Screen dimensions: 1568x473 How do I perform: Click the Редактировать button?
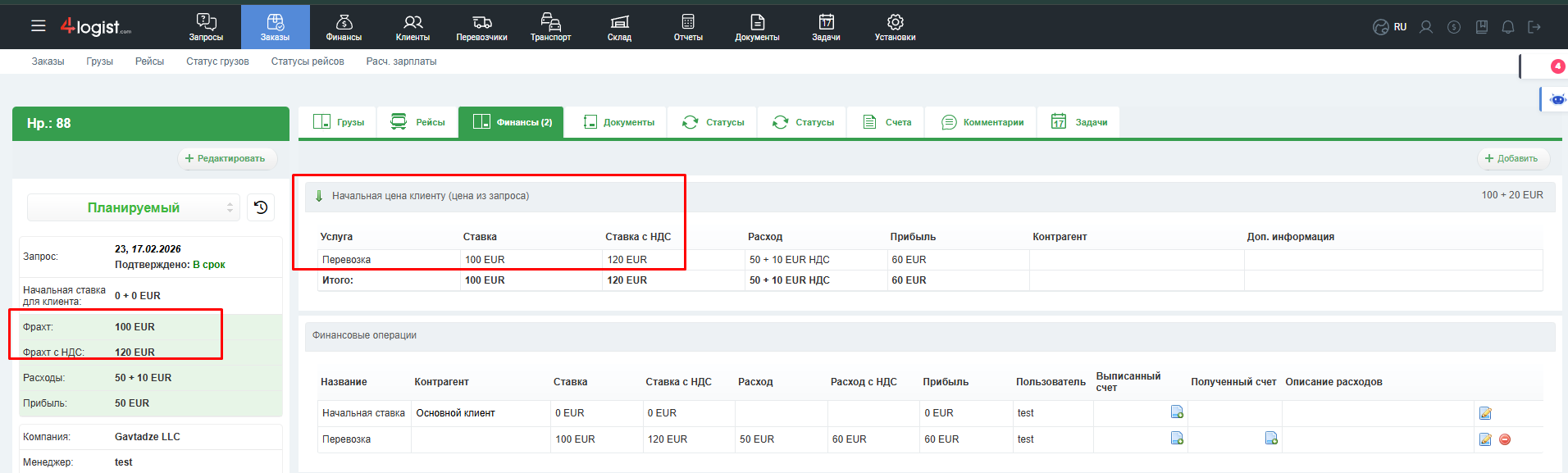pyautogui.click(x=226, y=158)
